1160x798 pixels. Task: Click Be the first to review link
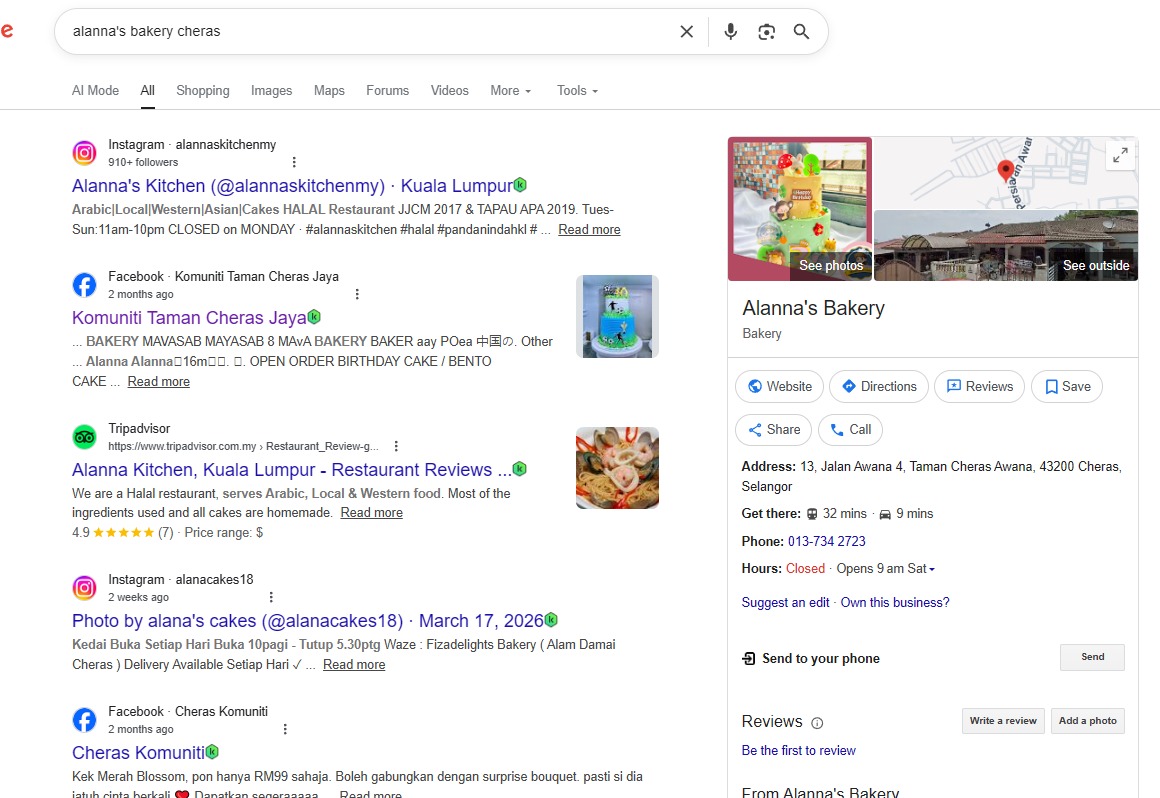pyautogui.click(x=798, y=750)
